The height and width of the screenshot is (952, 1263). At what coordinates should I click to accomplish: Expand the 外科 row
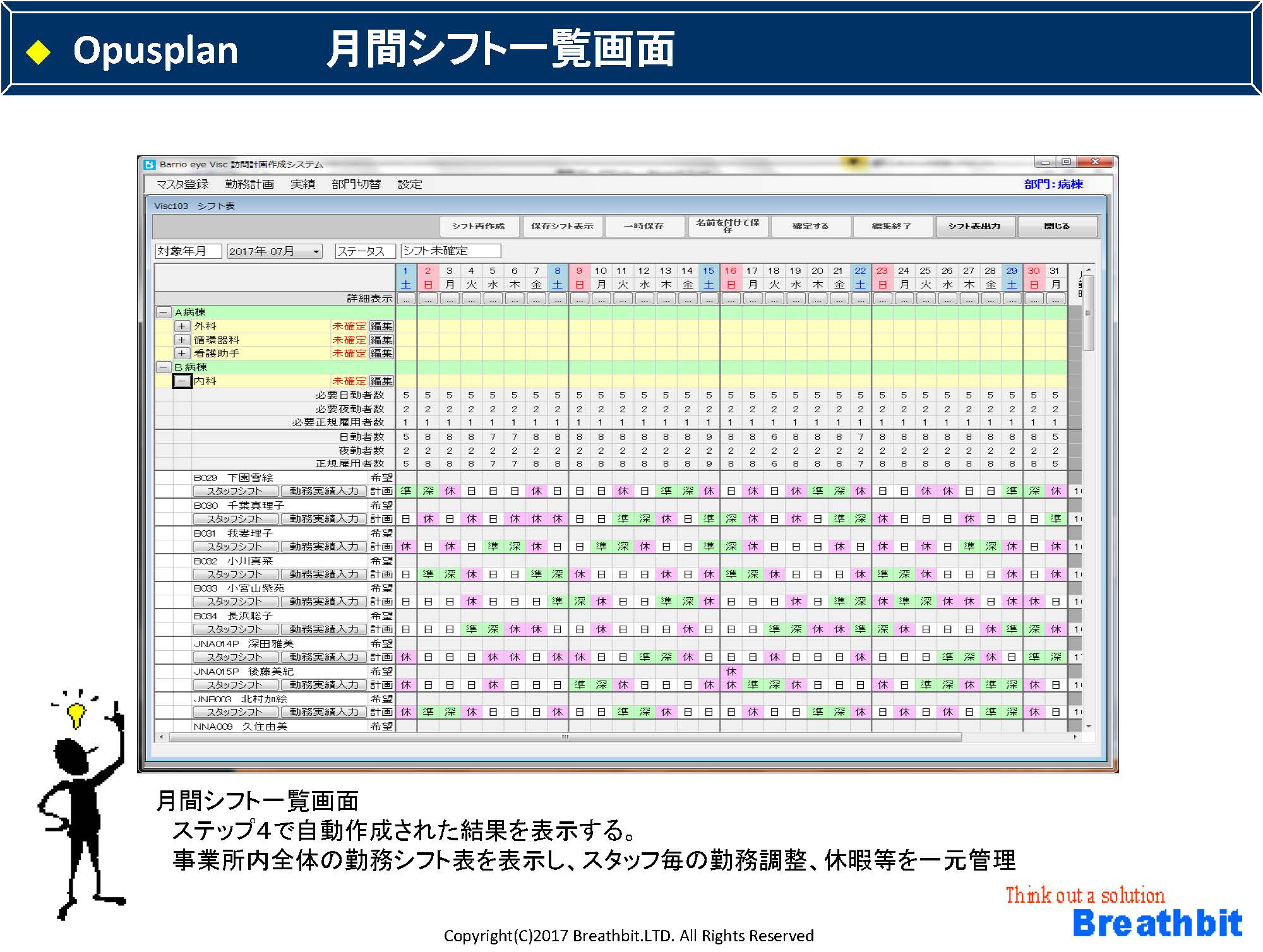[x=182, y=326]
